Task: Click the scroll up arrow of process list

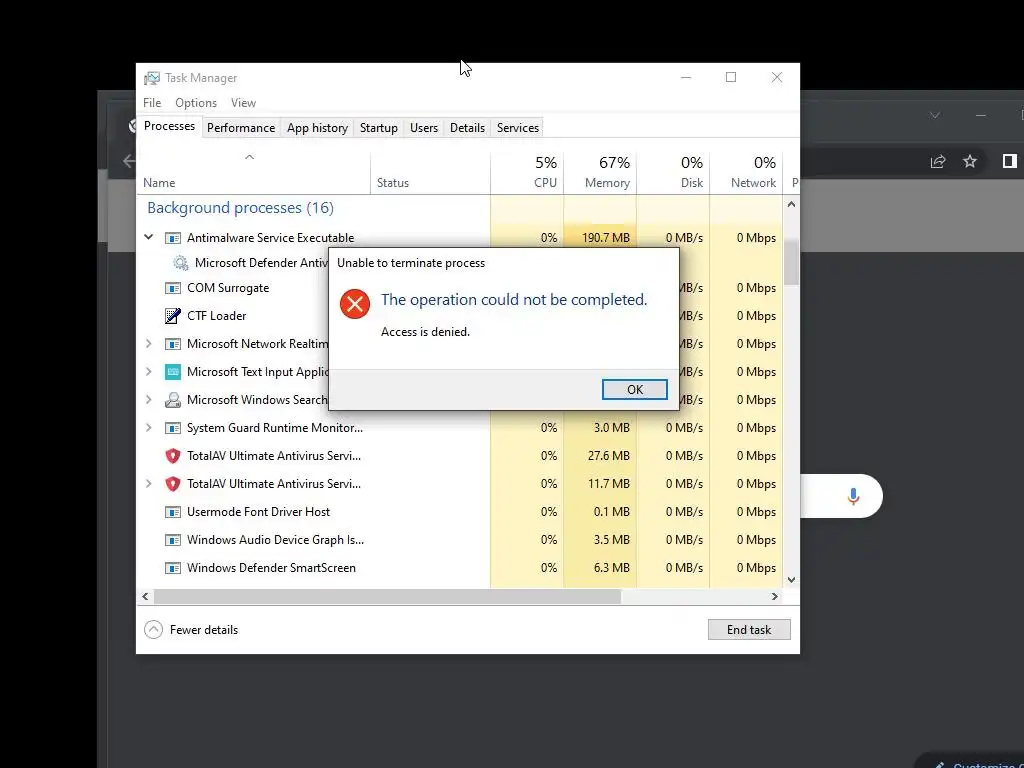Action: [x=792, y=204]
